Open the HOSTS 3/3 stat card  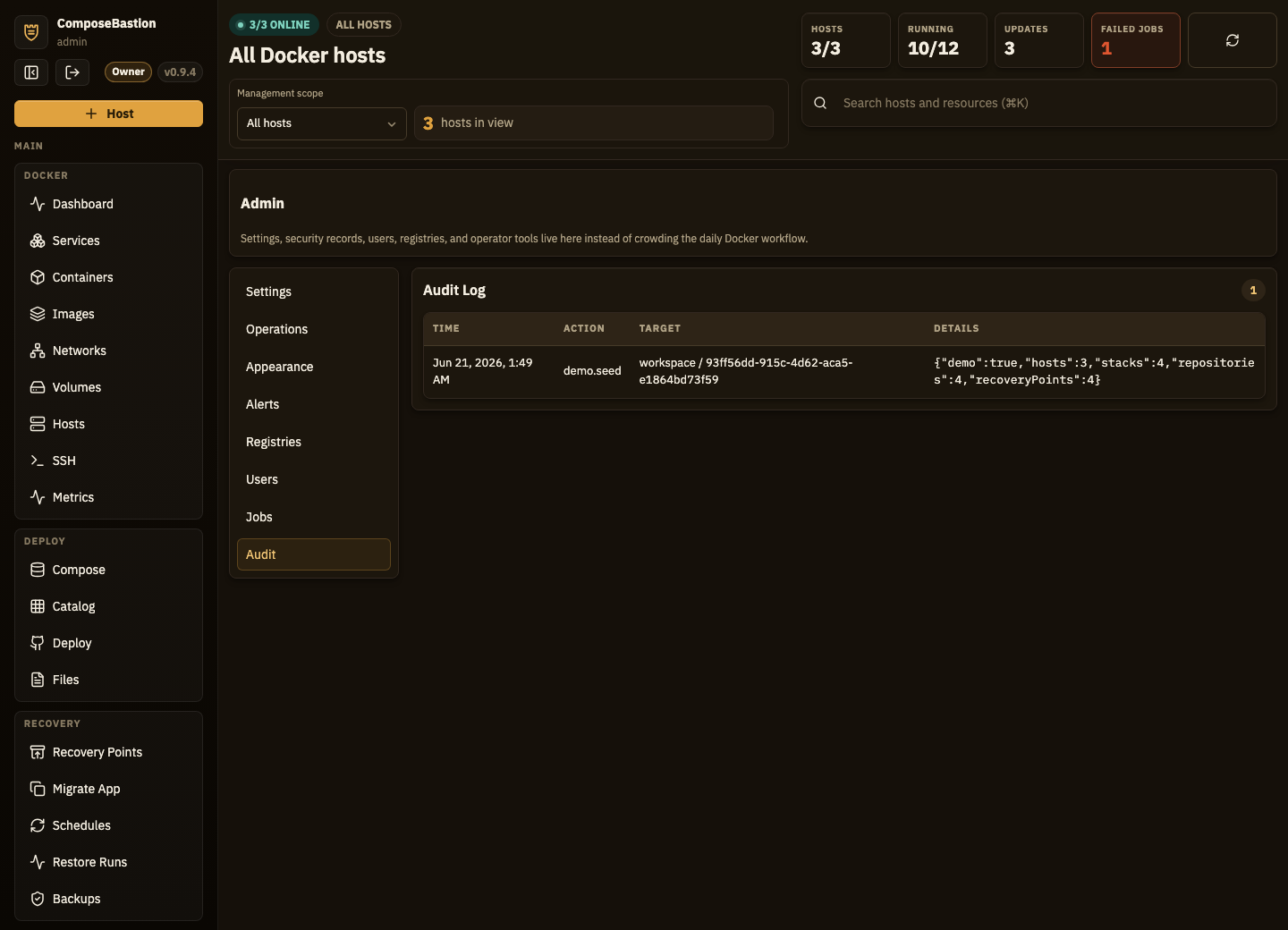[x=845, y=40]
